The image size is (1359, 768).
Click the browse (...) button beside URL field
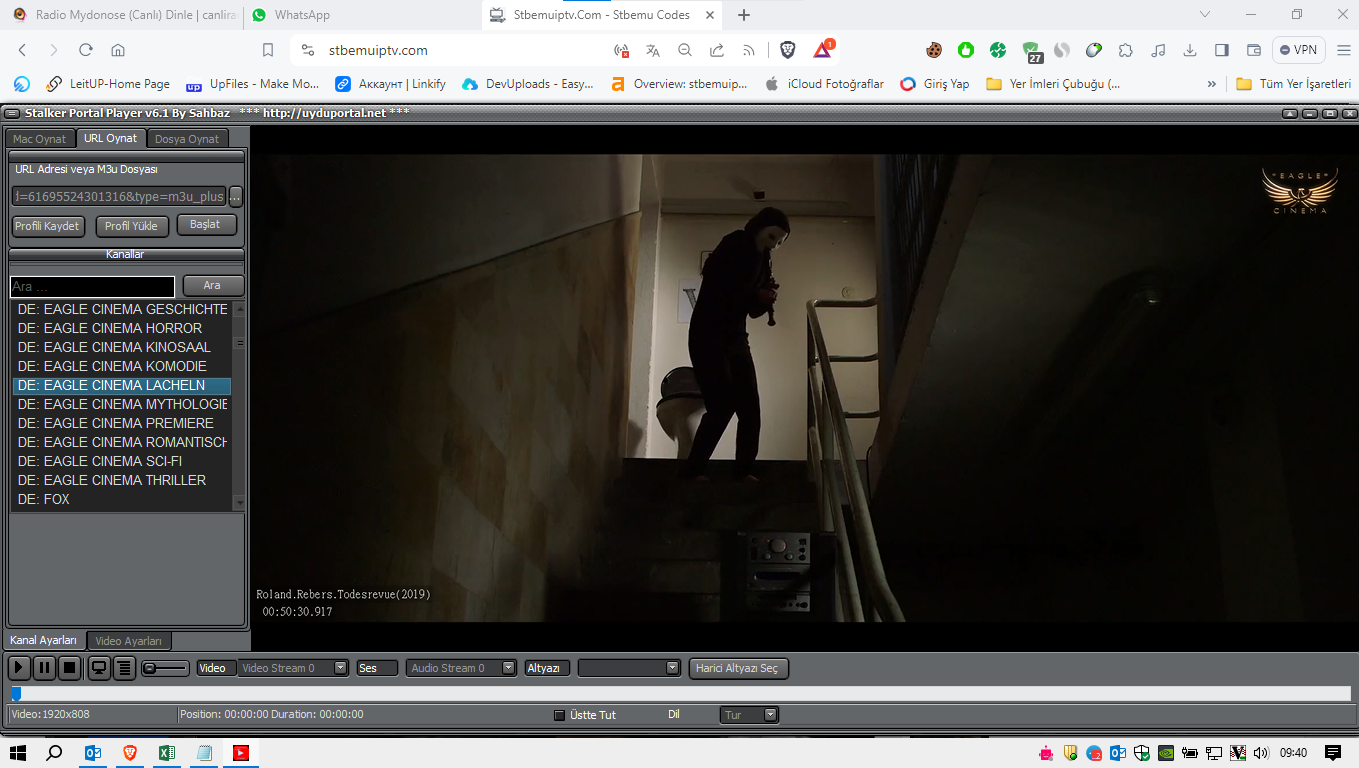click(x=236, y=196)
